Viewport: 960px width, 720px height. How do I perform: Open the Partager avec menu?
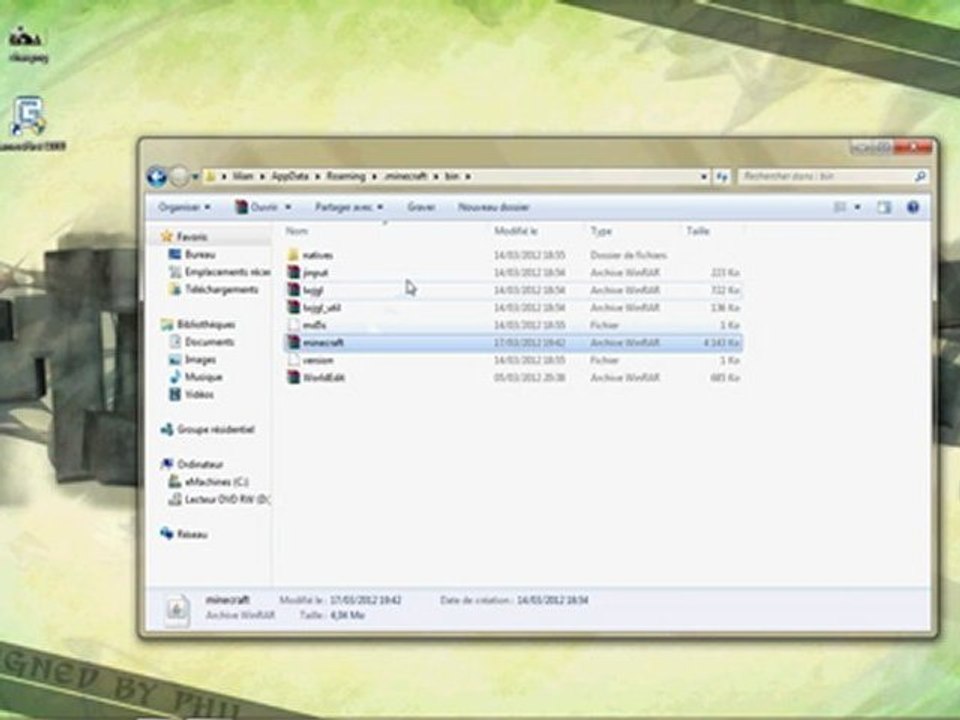coord(349,208)
